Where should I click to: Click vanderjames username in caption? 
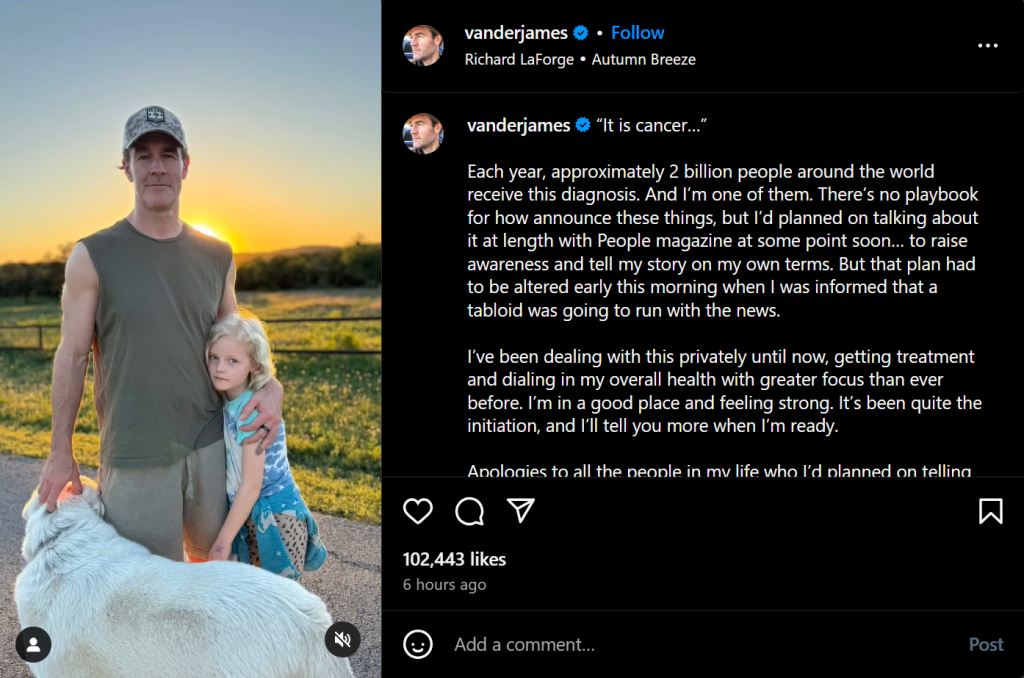518,125
